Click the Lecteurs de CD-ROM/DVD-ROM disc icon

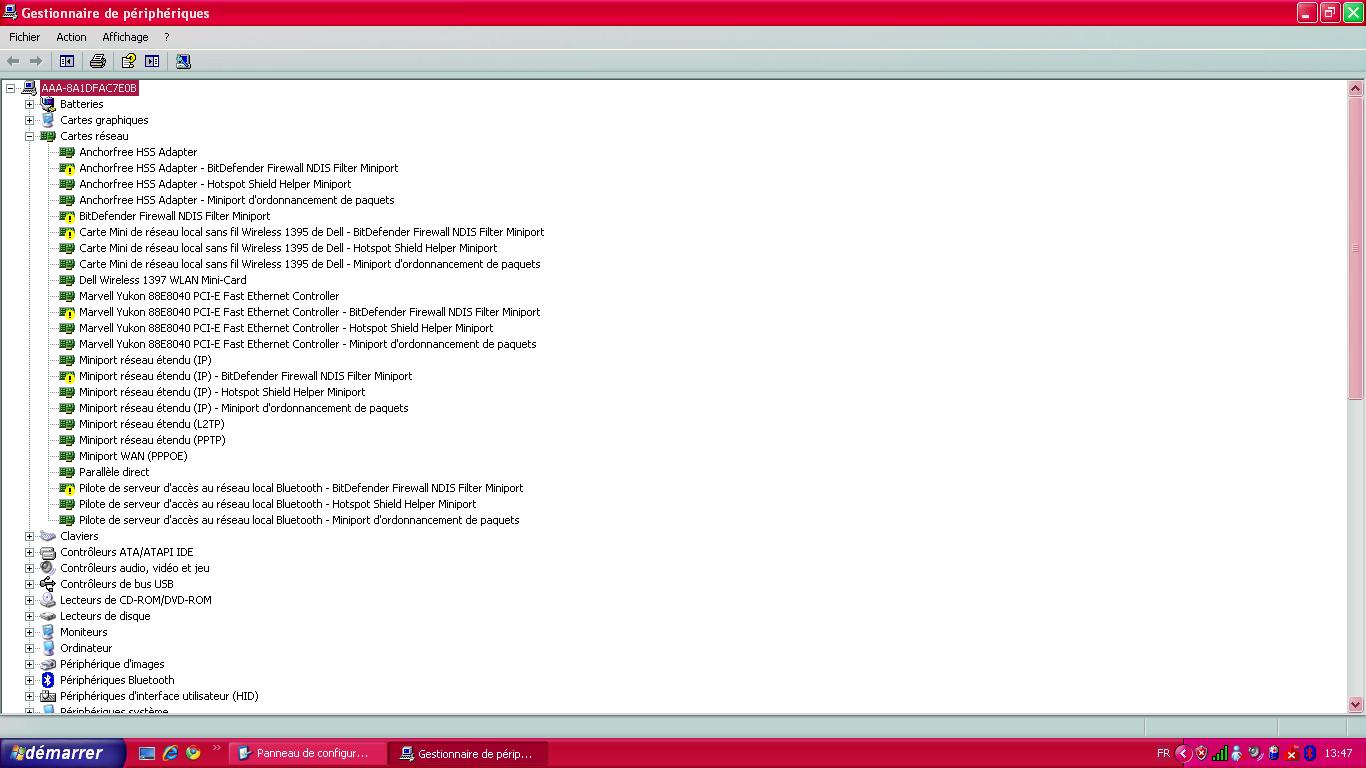47,600
